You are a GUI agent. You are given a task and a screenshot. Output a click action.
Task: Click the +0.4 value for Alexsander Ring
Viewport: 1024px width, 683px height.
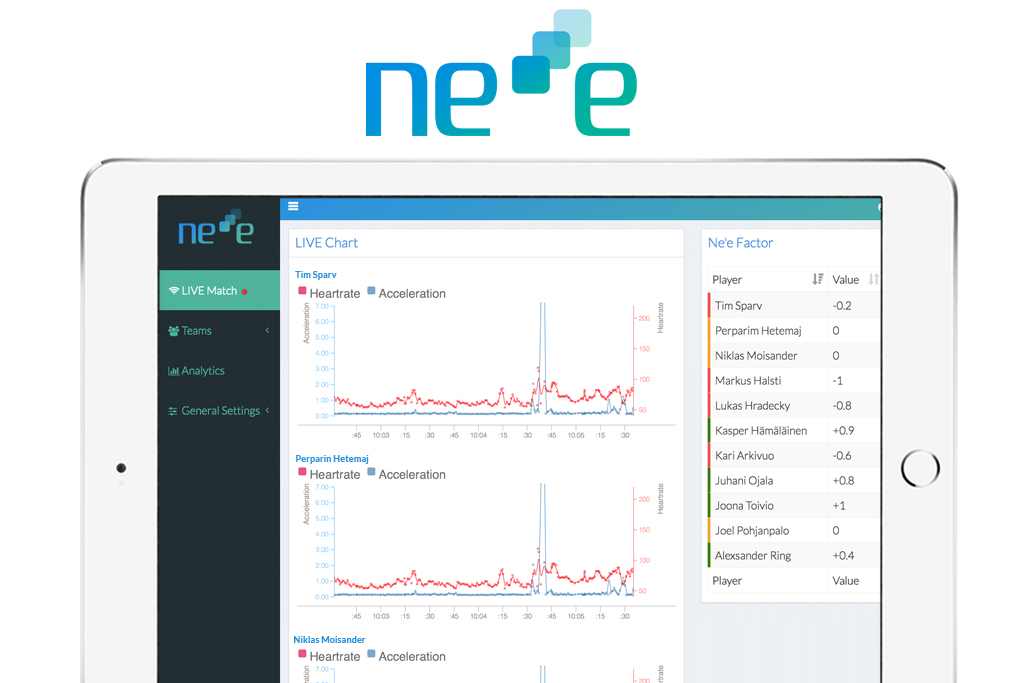point(843,556)
